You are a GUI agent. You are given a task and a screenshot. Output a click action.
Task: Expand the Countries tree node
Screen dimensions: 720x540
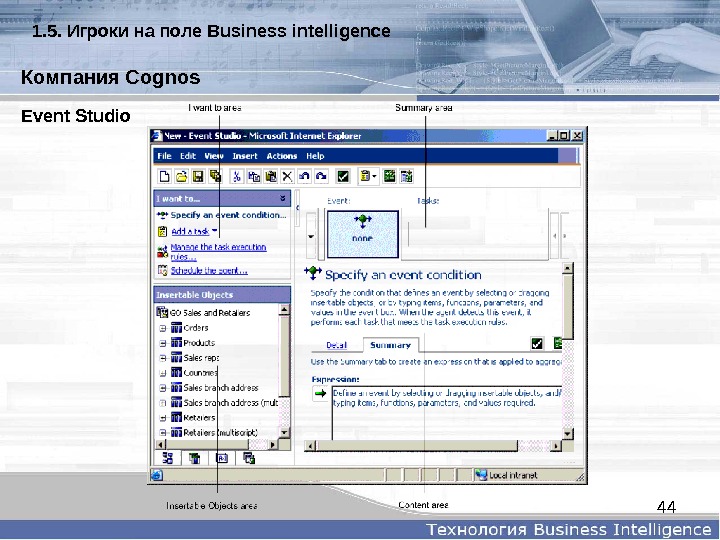[163, 373]
